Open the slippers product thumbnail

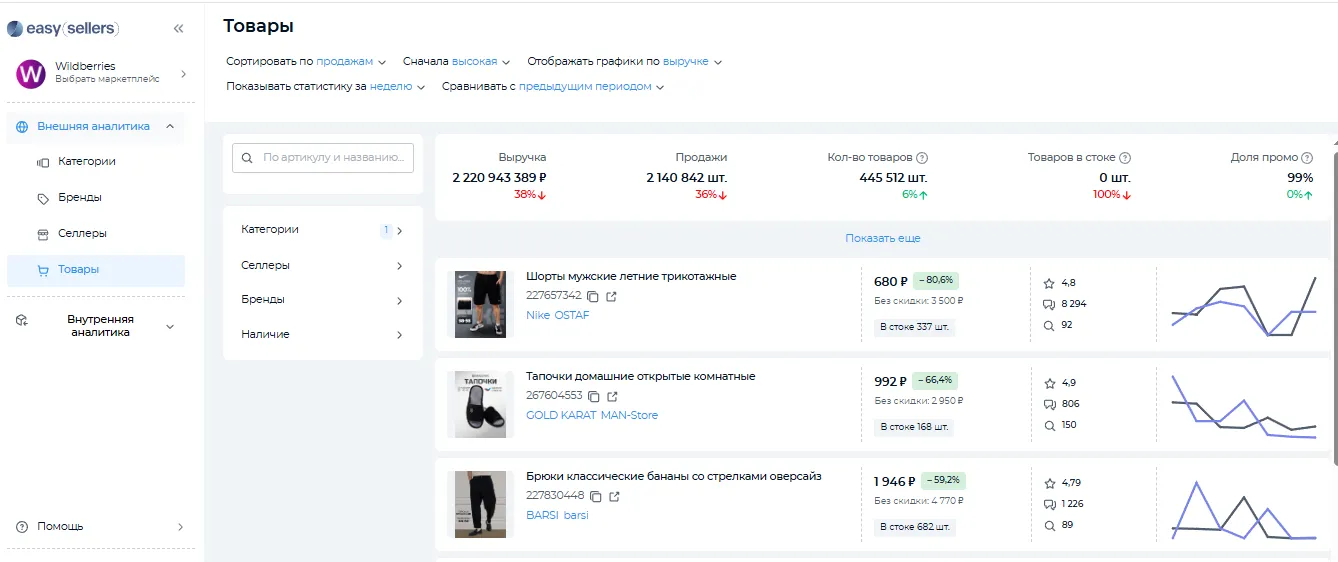480,404
